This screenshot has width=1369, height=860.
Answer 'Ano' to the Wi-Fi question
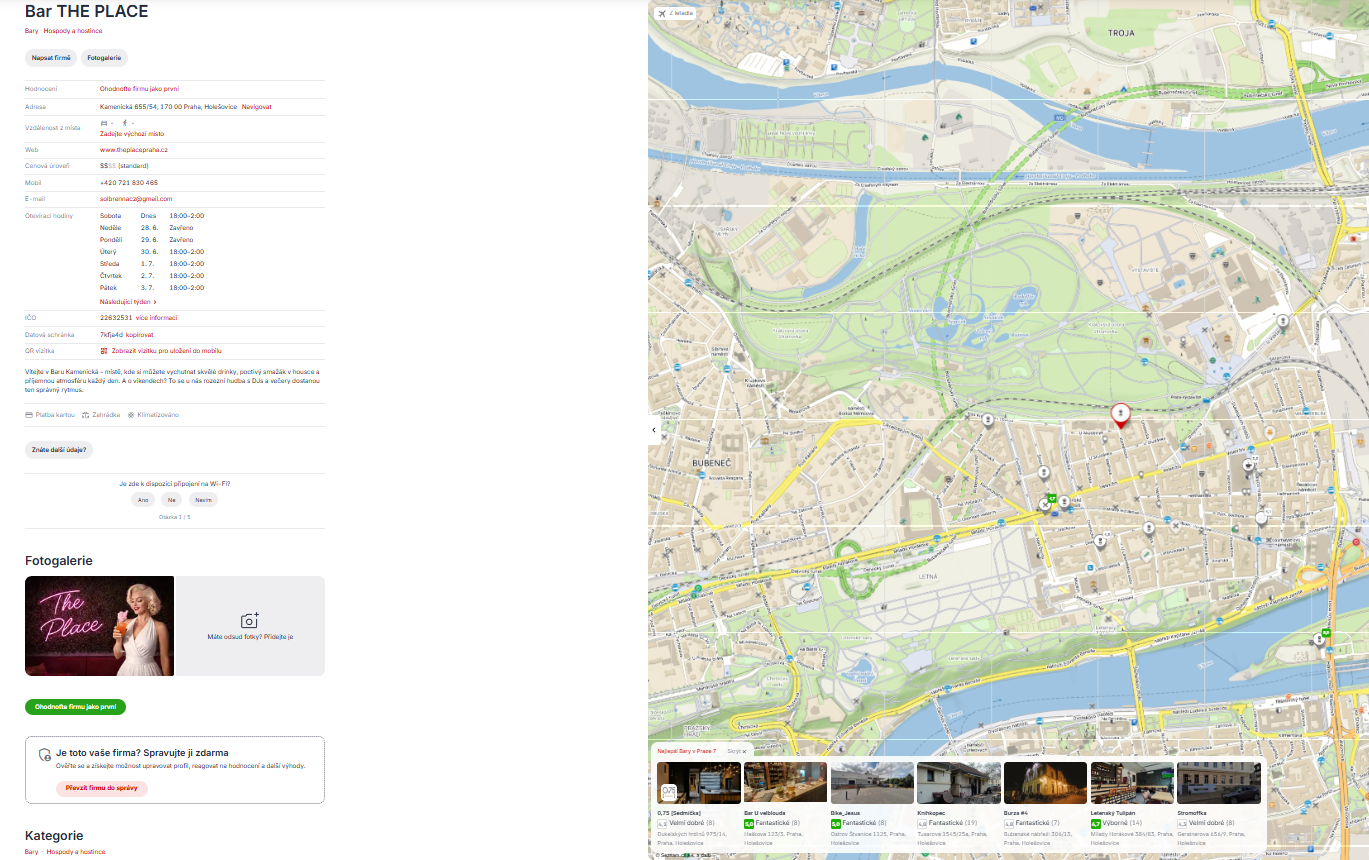point(143,500)
